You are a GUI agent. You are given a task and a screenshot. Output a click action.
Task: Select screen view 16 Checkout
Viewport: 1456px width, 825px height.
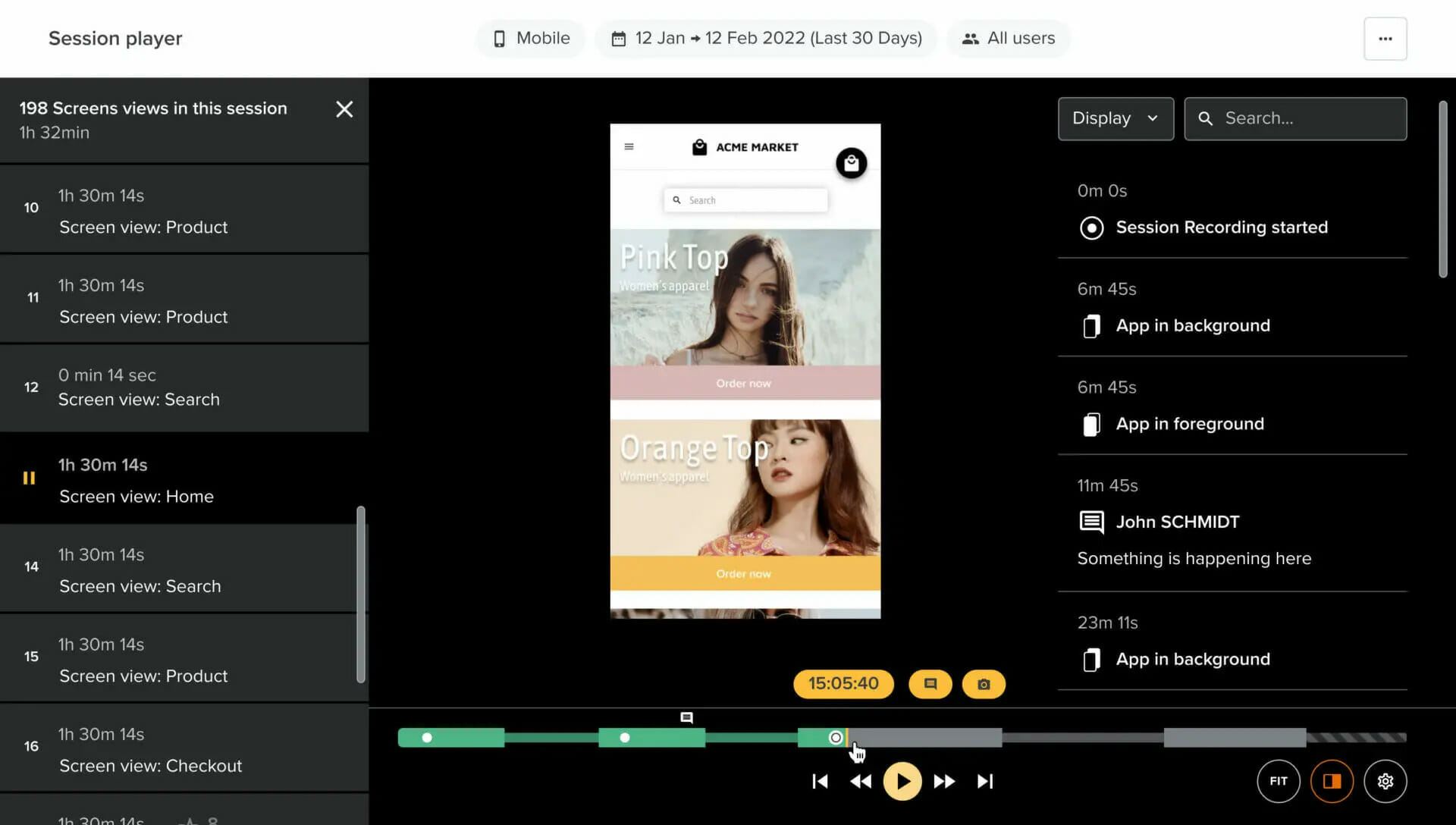[x=184, y=748]
